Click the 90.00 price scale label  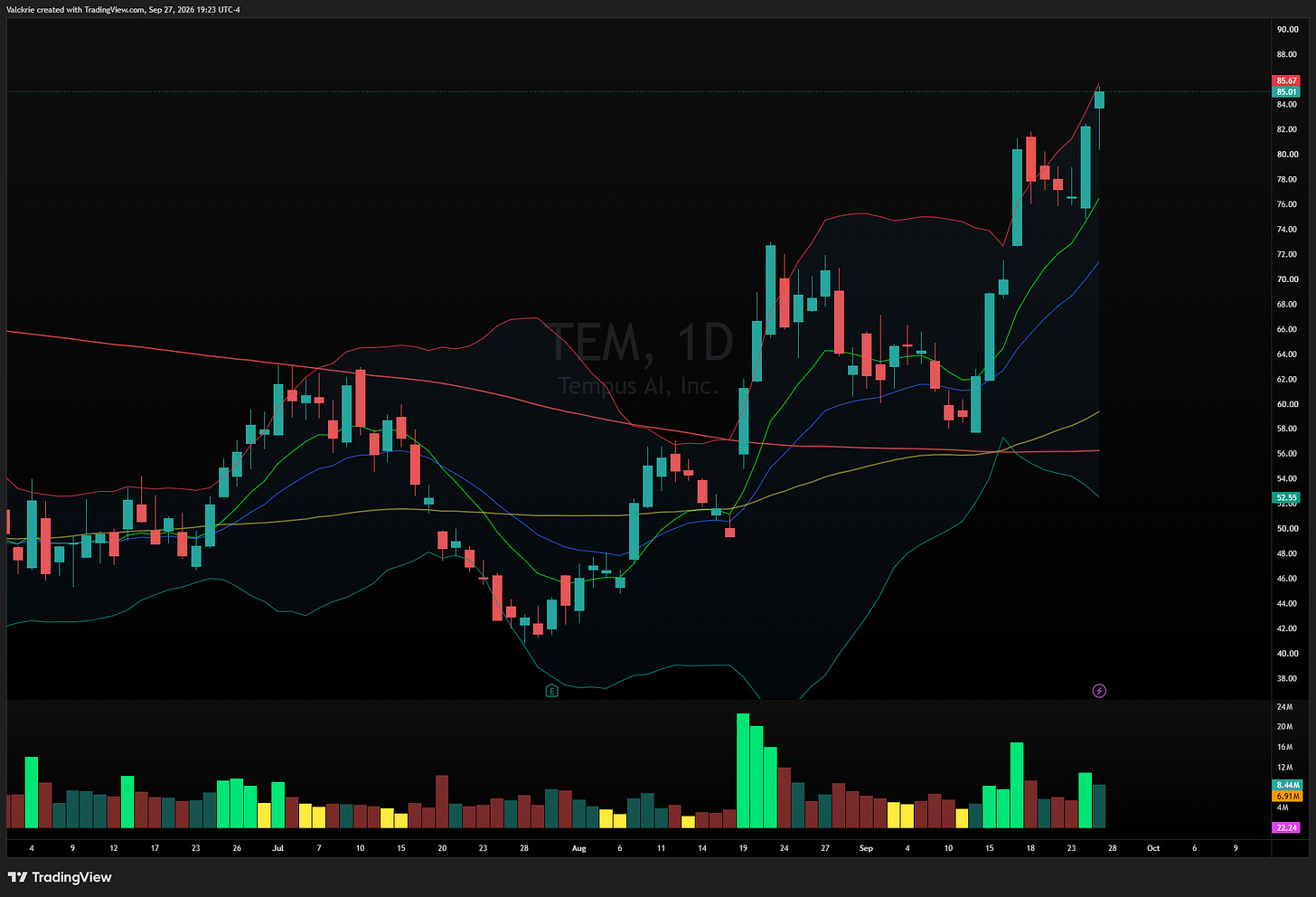(x=1287, y=29)
